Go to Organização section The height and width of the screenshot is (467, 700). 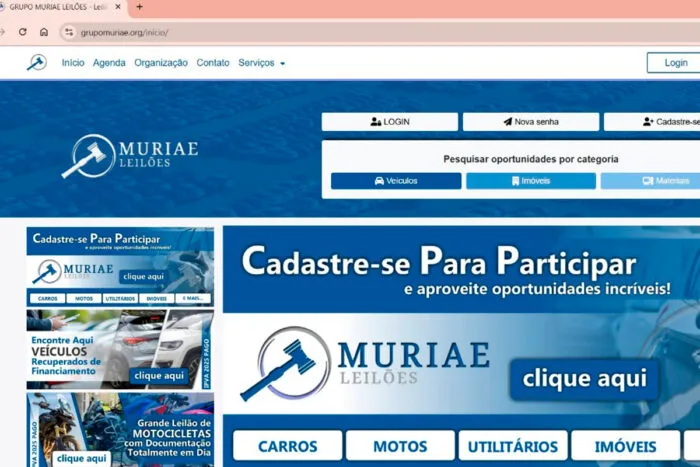[x=161, y=63]
